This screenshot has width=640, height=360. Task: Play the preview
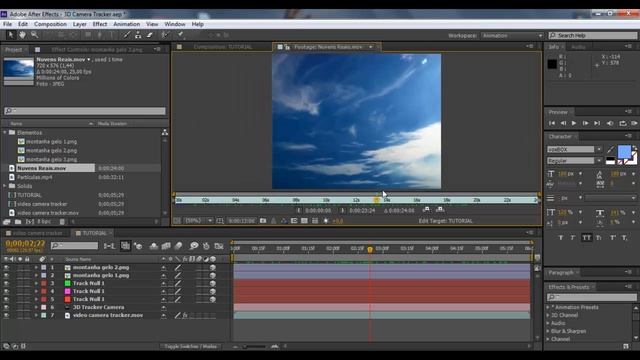tap(574, 123)
